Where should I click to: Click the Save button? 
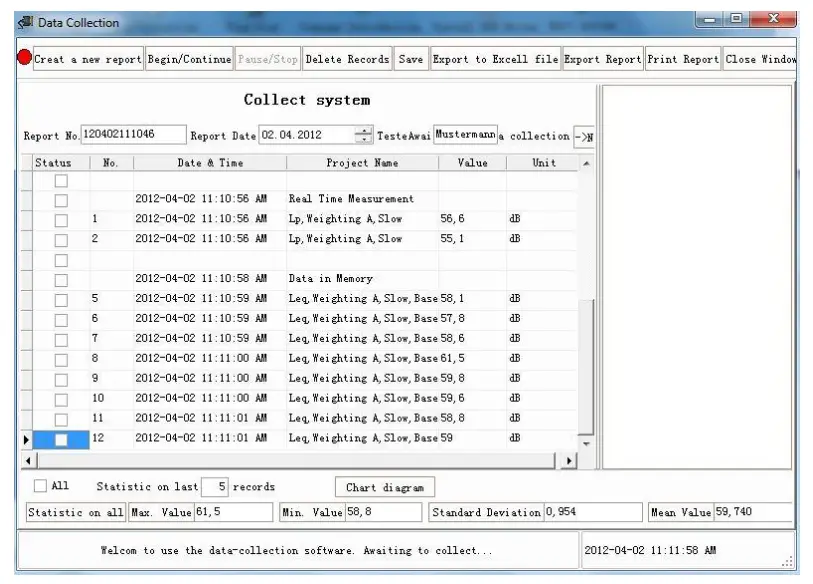tap(411, 59)
